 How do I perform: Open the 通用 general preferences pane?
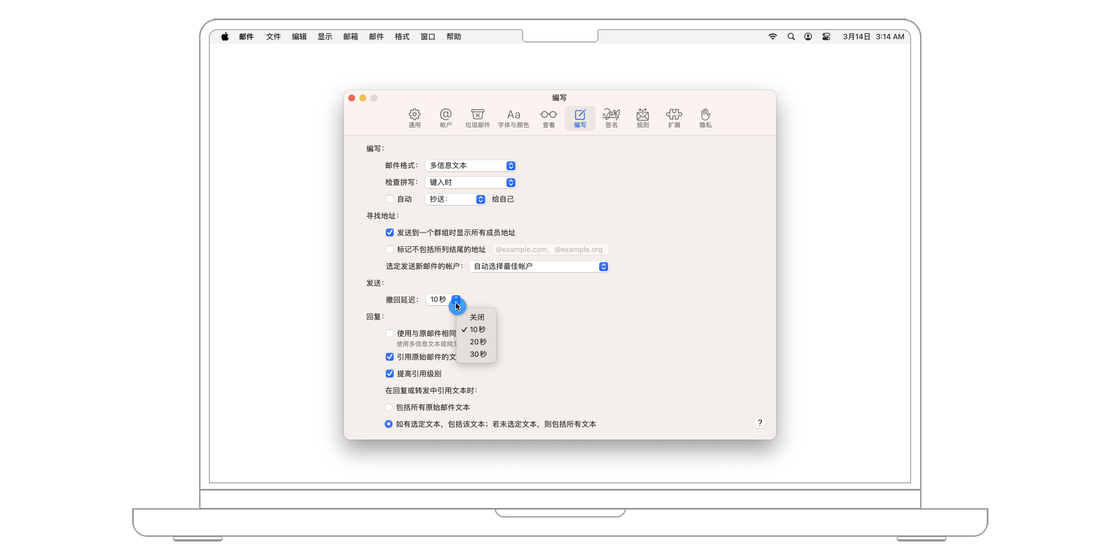414,118
